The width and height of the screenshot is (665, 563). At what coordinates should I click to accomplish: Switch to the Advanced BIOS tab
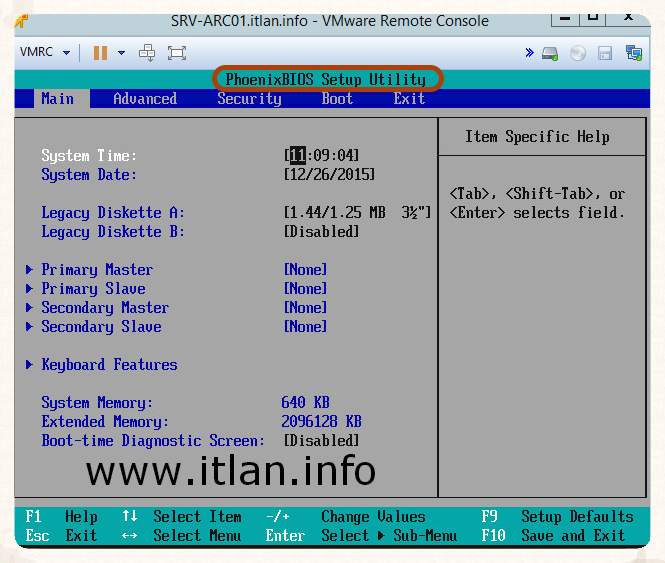pyautogui.click(x=145, y=99)
